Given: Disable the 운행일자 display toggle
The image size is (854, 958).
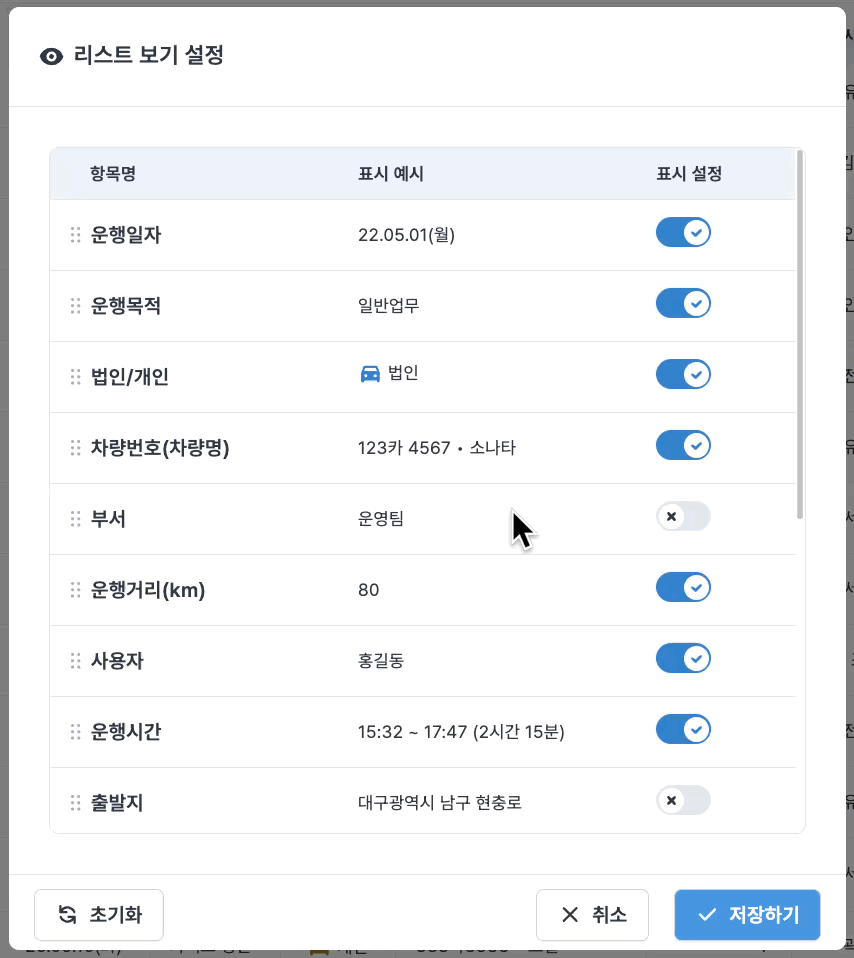Looking at the screenshot, I should point(683,233).
